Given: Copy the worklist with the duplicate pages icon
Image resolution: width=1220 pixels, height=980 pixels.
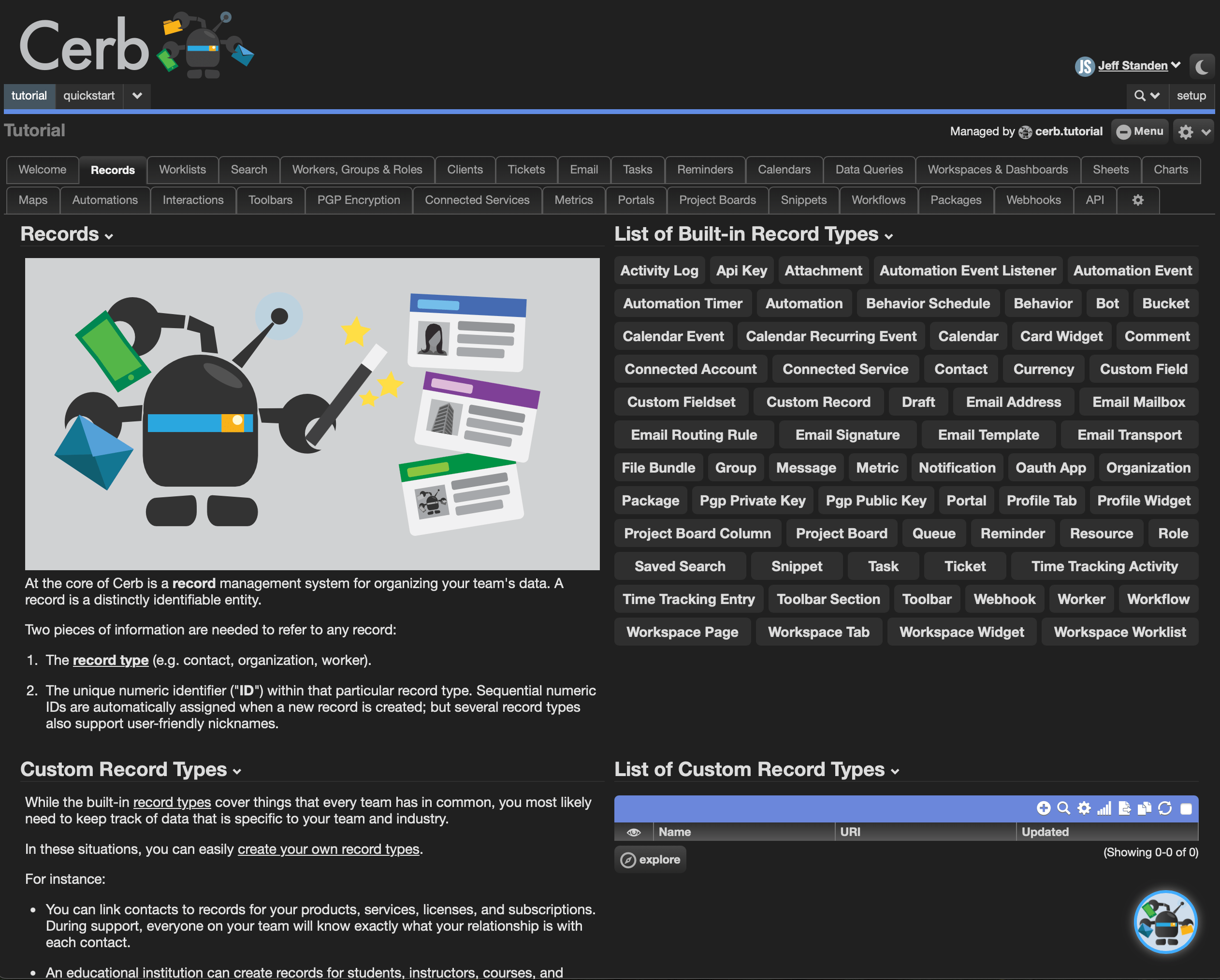Looking at the screenshot, I should [x=1144, y=808].
